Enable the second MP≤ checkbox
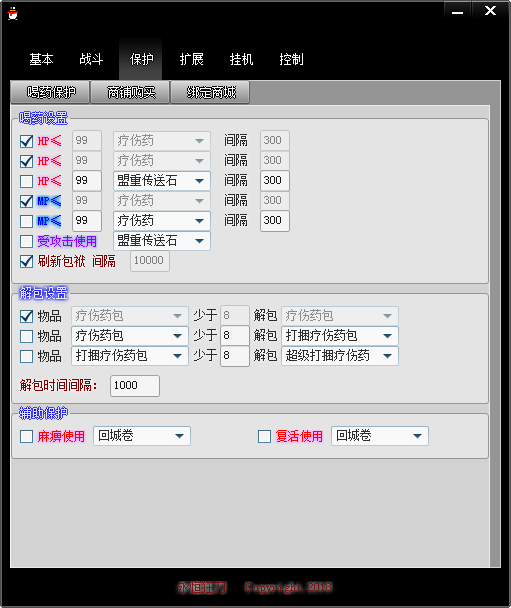 [26, 221]
